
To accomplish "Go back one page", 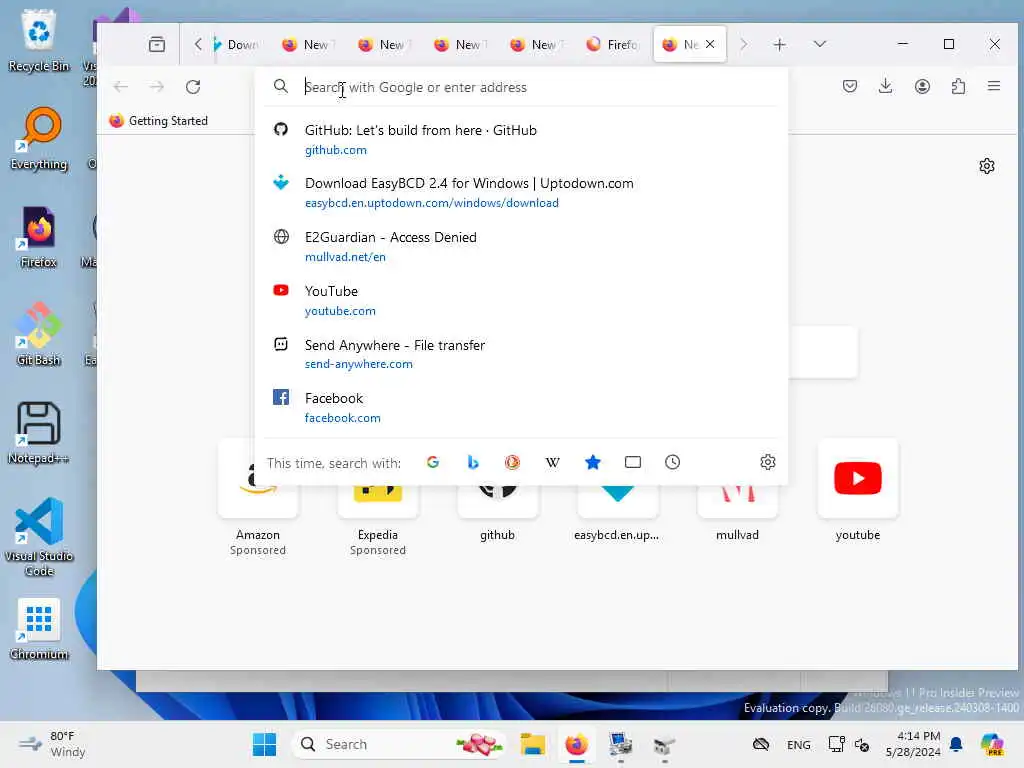I will (x=121, y=86).
